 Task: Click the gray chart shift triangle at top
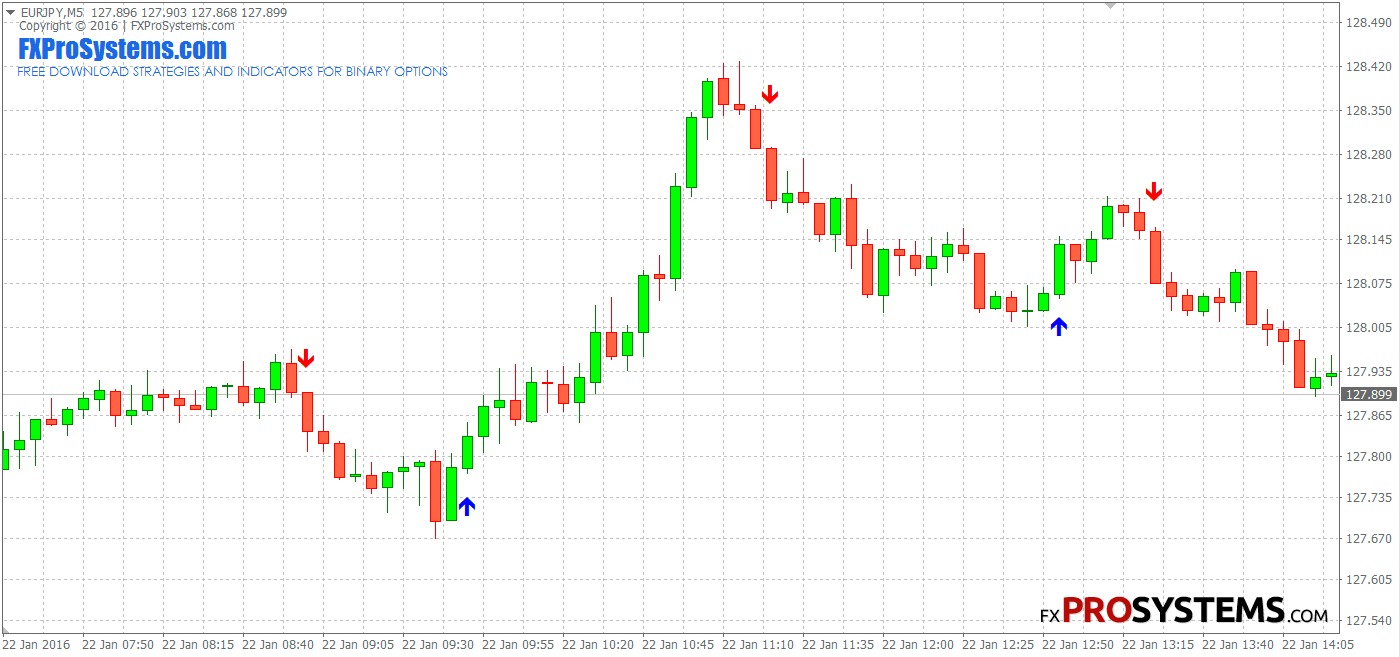[x=1109, y=5]
